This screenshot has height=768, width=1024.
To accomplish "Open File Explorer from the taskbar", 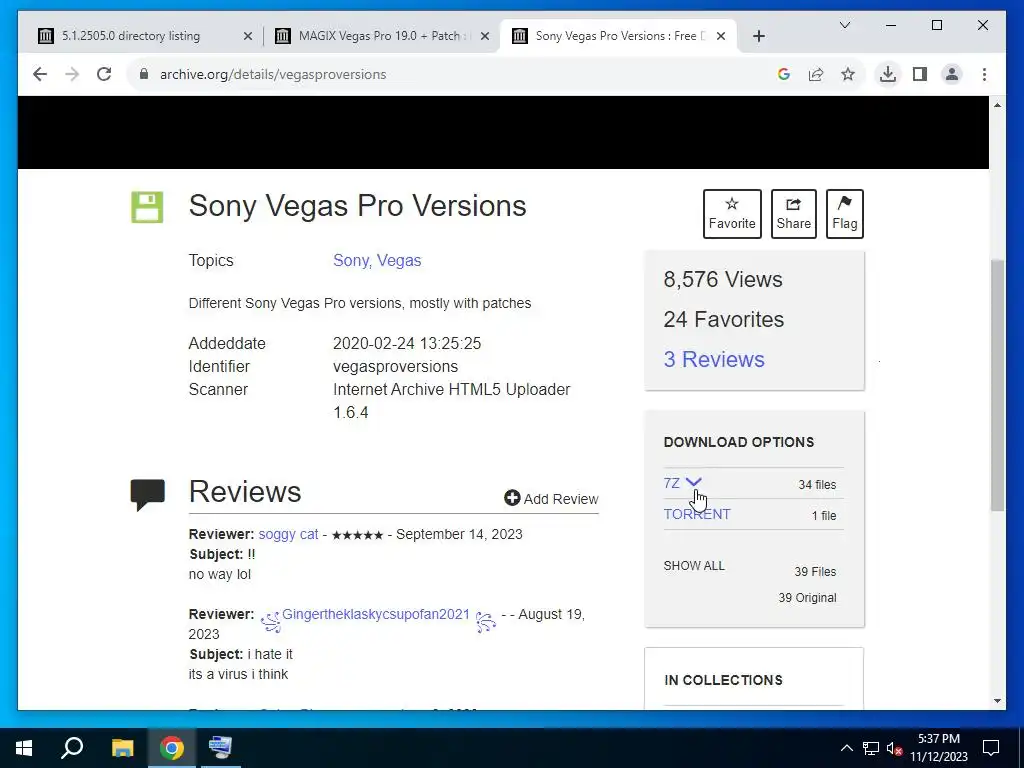I will click(122, 748).
